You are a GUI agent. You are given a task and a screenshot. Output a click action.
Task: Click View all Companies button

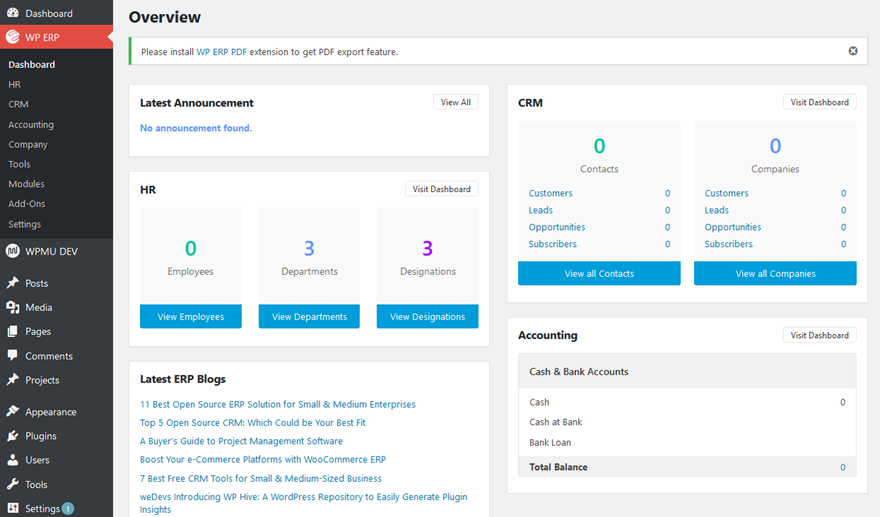tap(776, 273)
